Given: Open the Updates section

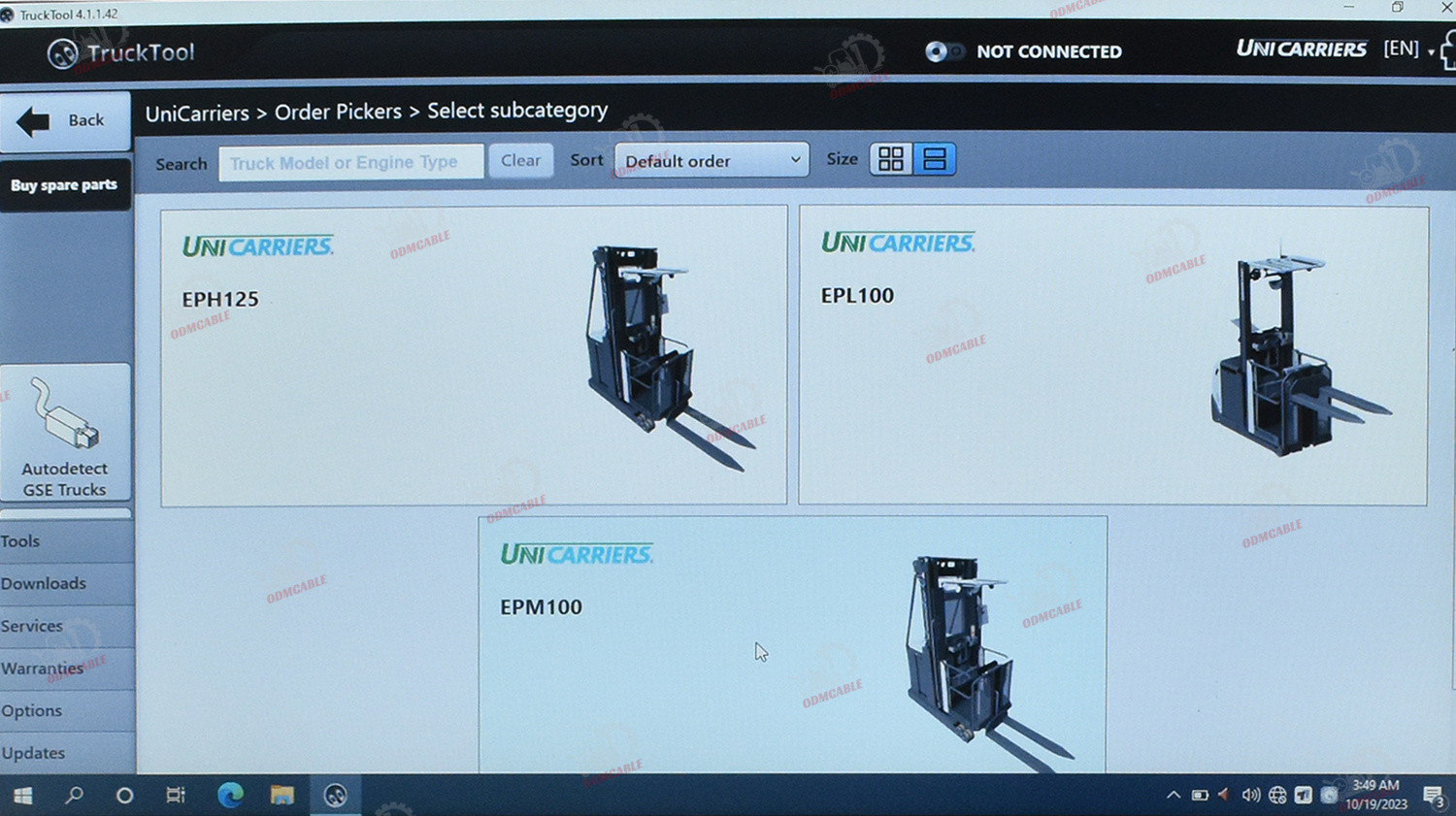Looking at the screenshot, I should point(66,753).
